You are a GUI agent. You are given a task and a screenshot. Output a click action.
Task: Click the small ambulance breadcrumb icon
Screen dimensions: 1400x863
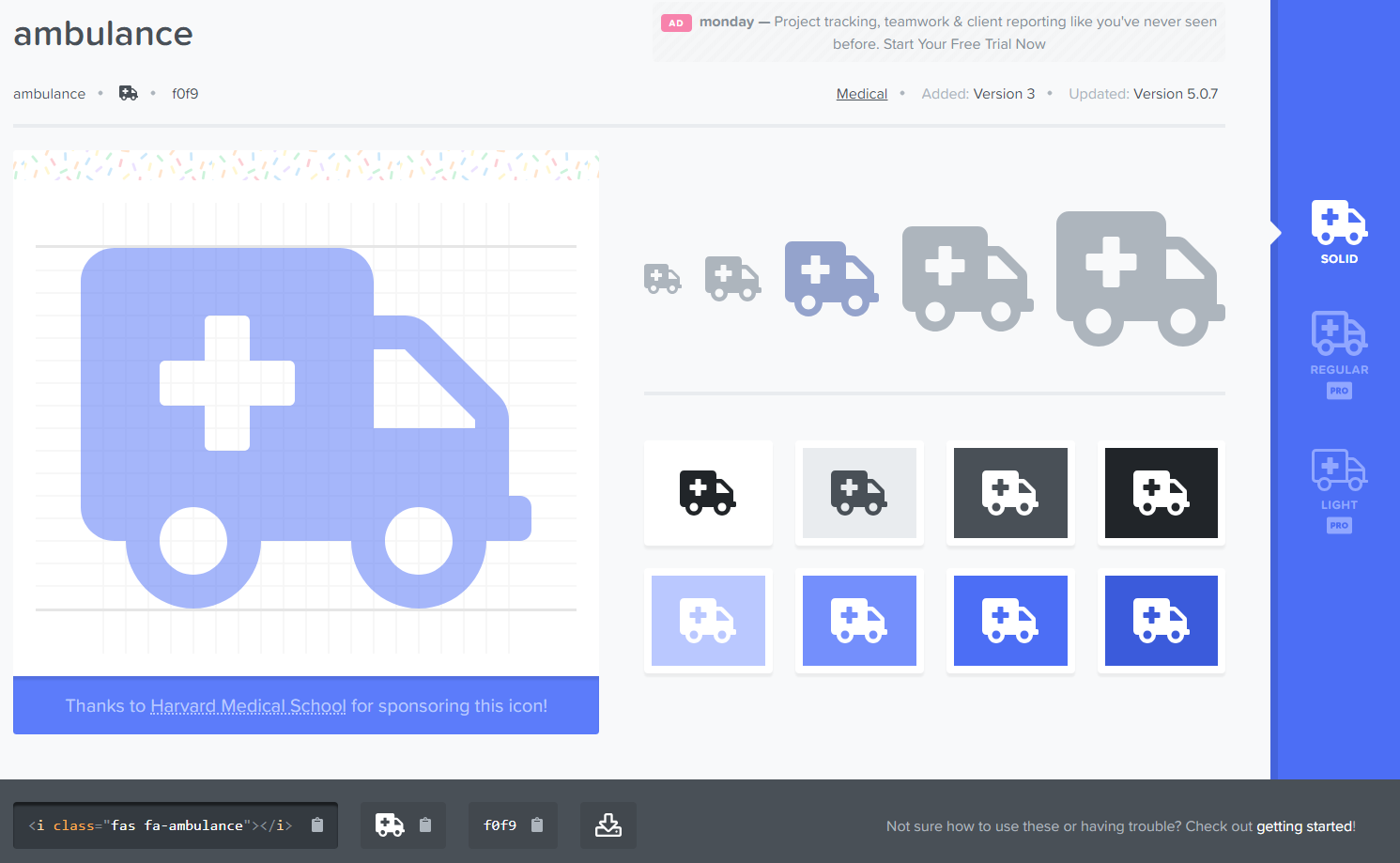[x=128, y=93]
